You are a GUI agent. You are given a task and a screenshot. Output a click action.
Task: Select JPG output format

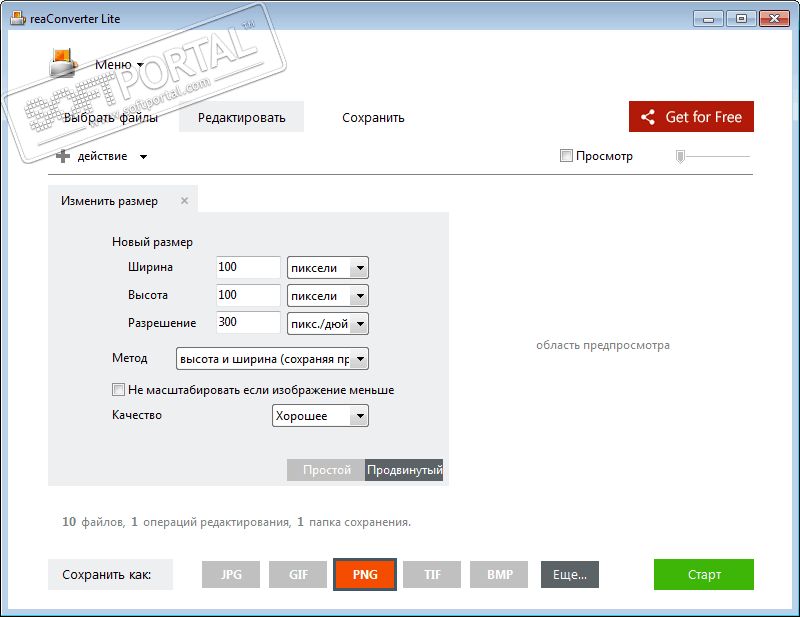(231, 575)
